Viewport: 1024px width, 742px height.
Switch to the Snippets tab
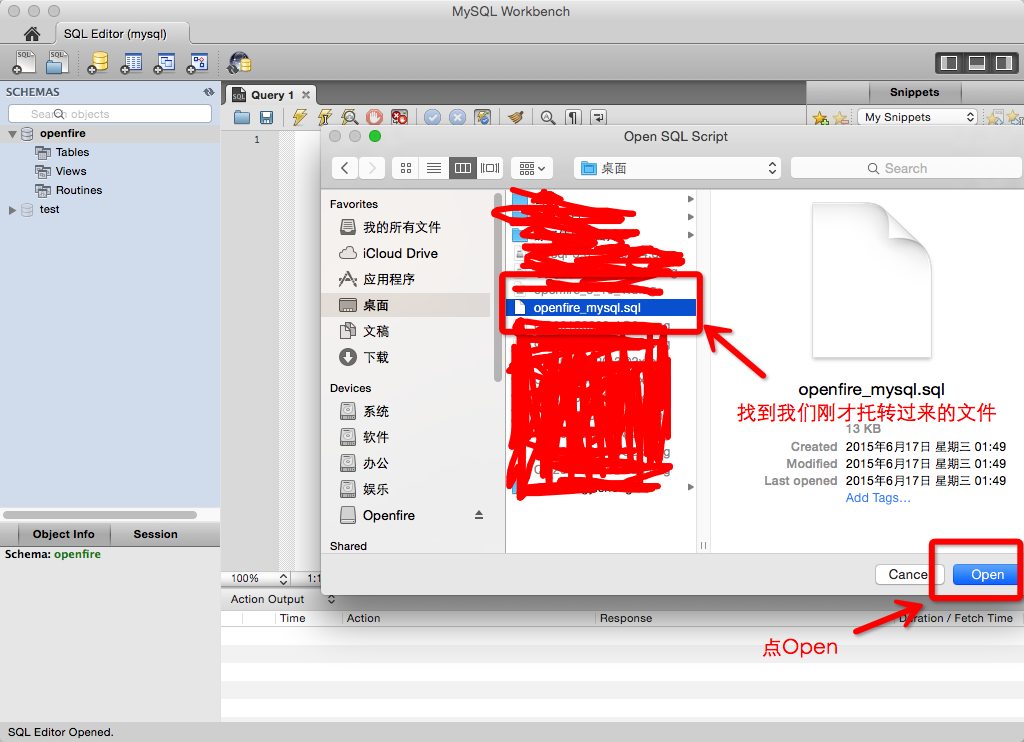click(914, 92)
